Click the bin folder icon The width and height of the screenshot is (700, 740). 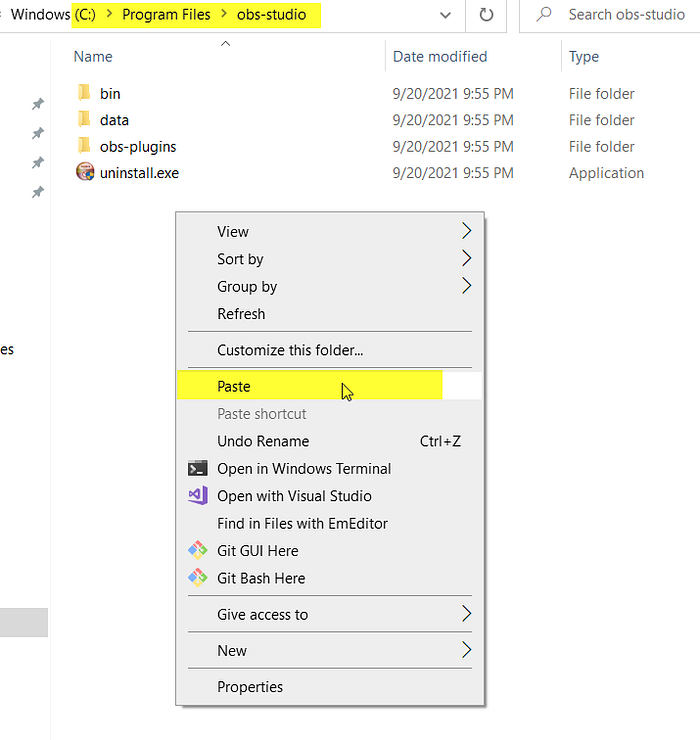(x=84, y=92)
